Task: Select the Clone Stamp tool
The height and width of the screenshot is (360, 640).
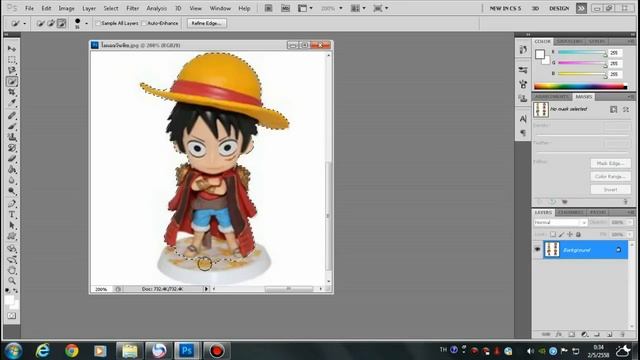Action: (x=12, y=137)
